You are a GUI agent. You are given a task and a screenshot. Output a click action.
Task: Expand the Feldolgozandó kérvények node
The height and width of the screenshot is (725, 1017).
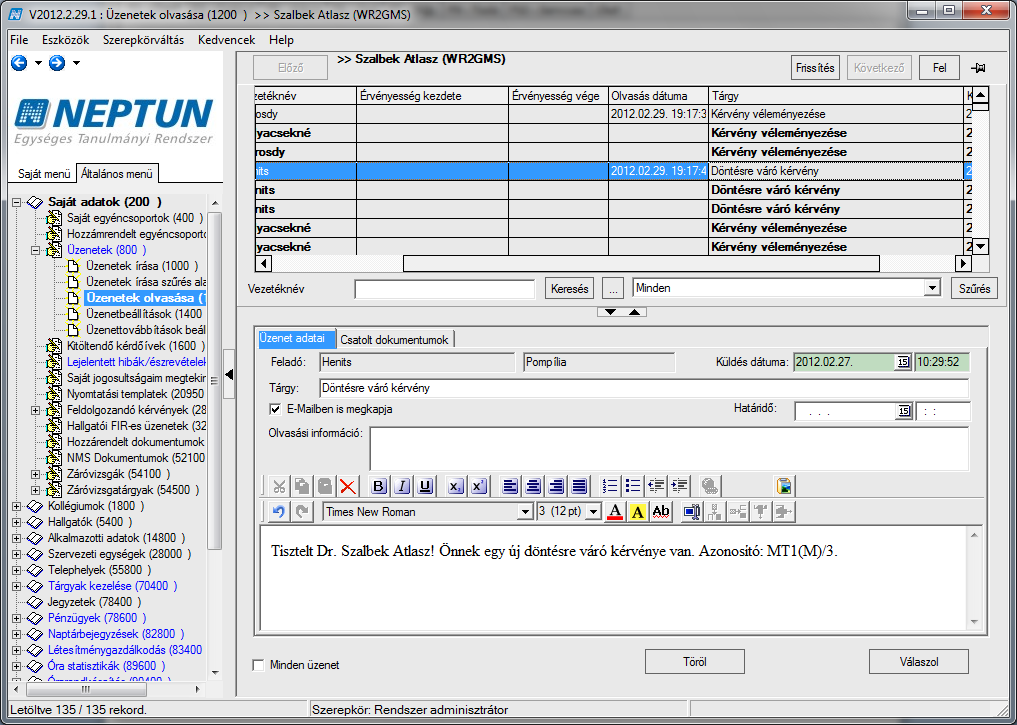36,410
